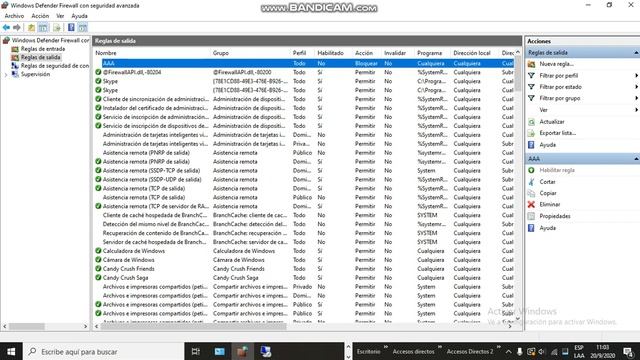Image resolution: width=640 pixels, height=360 pixels.
Task: Sort by the Perfil column header
Action: (x=303, y=53)
